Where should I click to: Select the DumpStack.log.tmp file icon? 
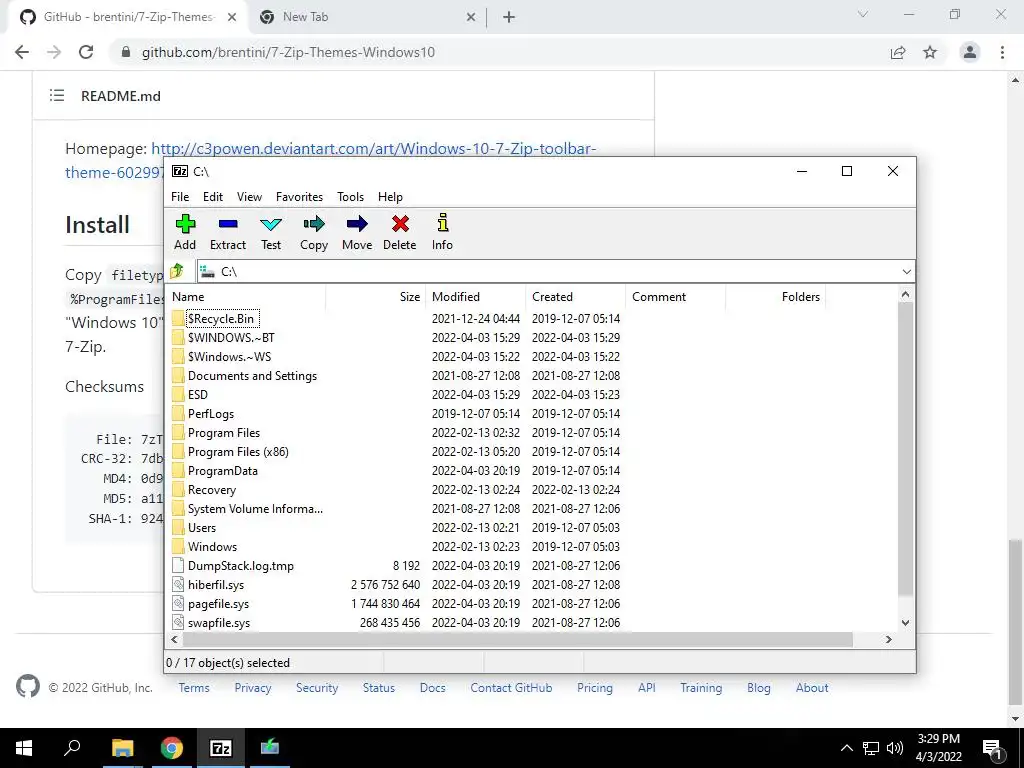point(178,566)
